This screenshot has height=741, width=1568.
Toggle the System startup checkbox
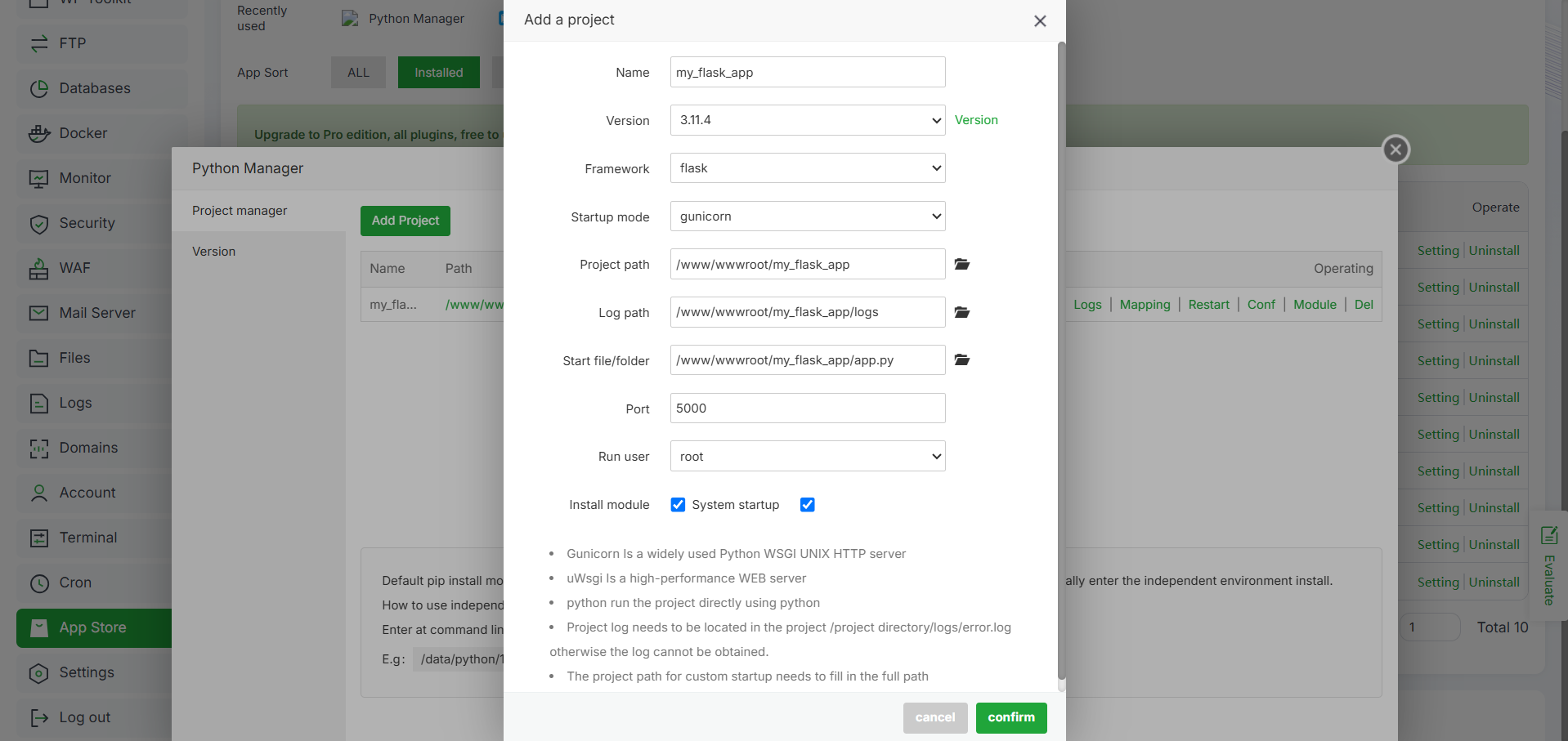(807, 505)
